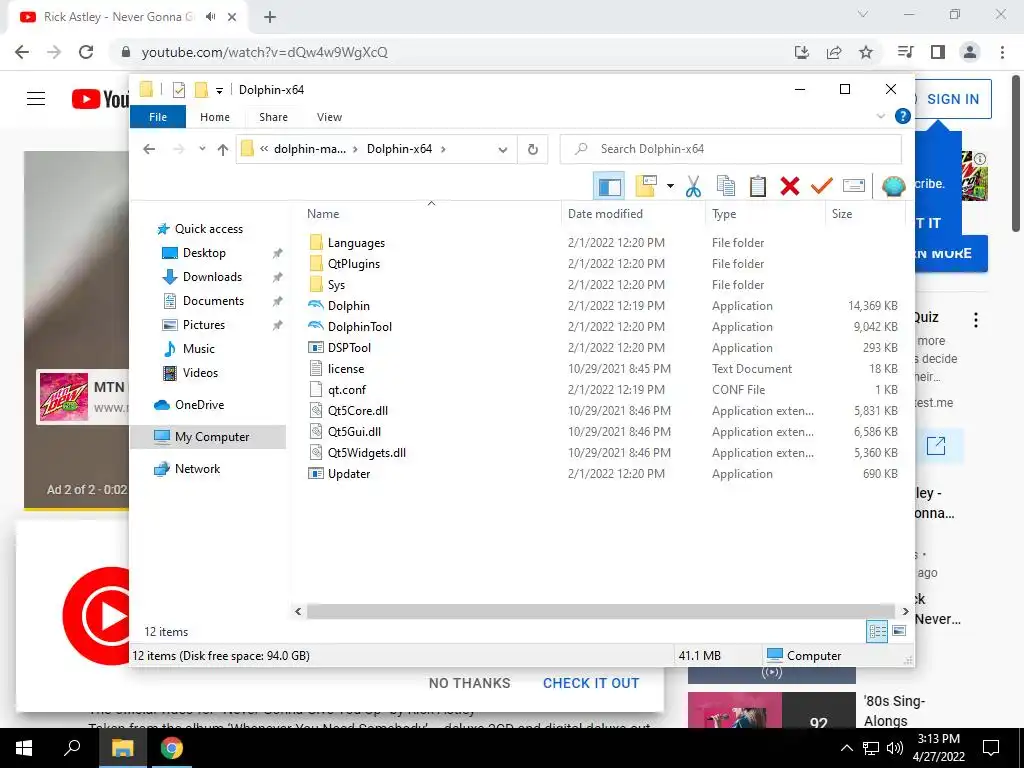
Task: Open the Share ribbon tab
Action: (x=273, y=117)
